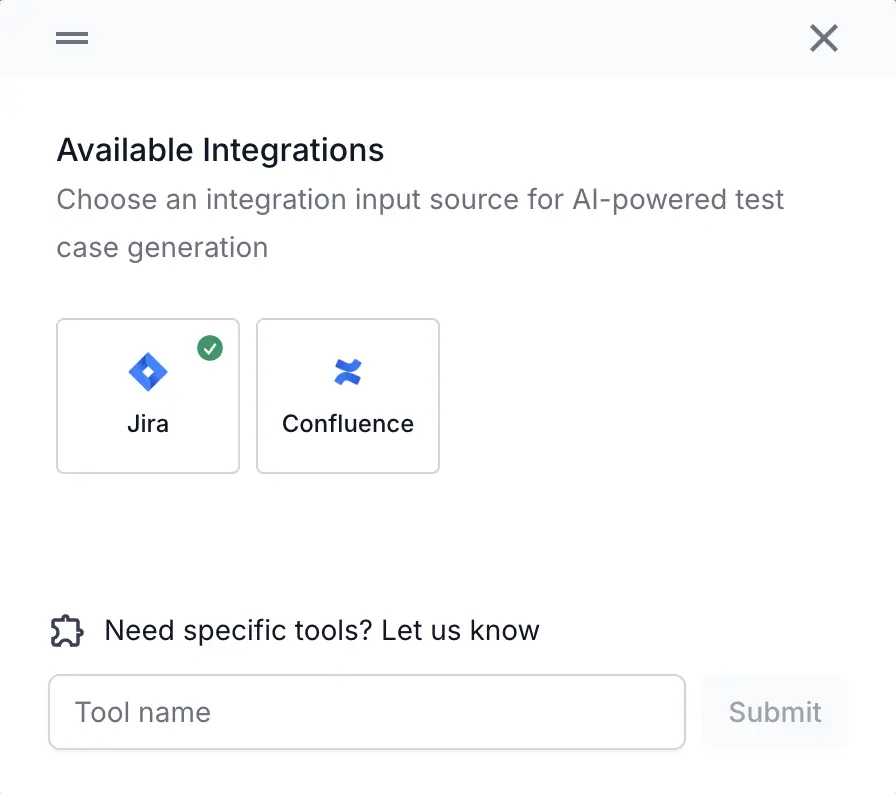The image size is (896, 794).
Task: Click the grey header bar of the panel
Action: point(448,38)
